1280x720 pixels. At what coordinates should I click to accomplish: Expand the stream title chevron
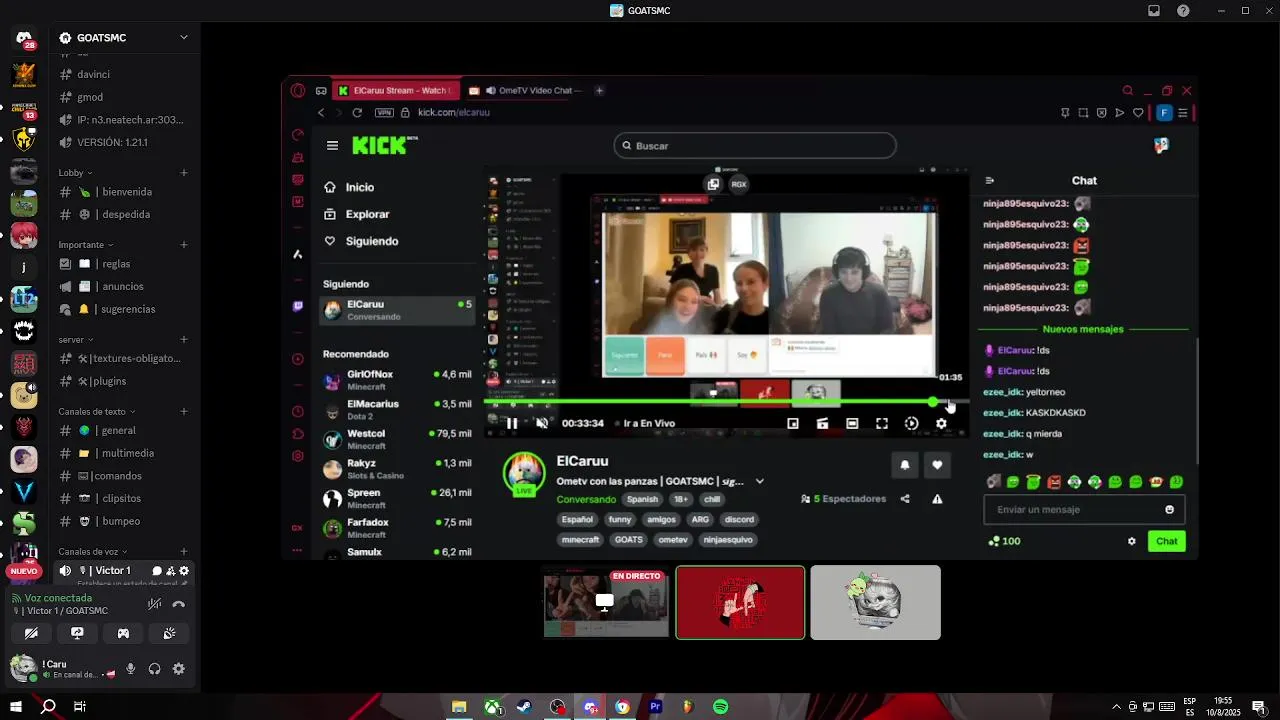[x=759, y=481]
